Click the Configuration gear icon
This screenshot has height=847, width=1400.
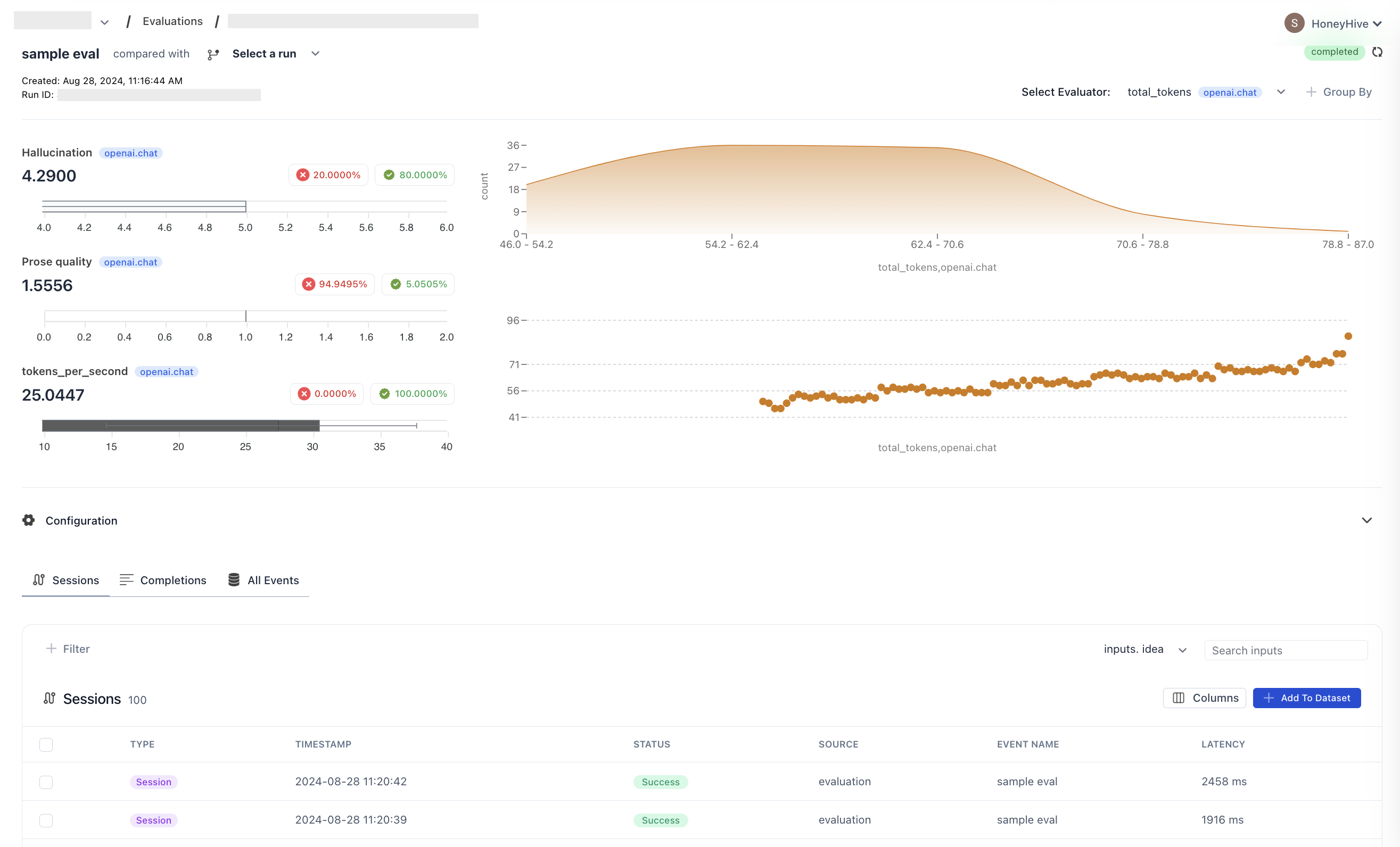[x=28, y=520]
